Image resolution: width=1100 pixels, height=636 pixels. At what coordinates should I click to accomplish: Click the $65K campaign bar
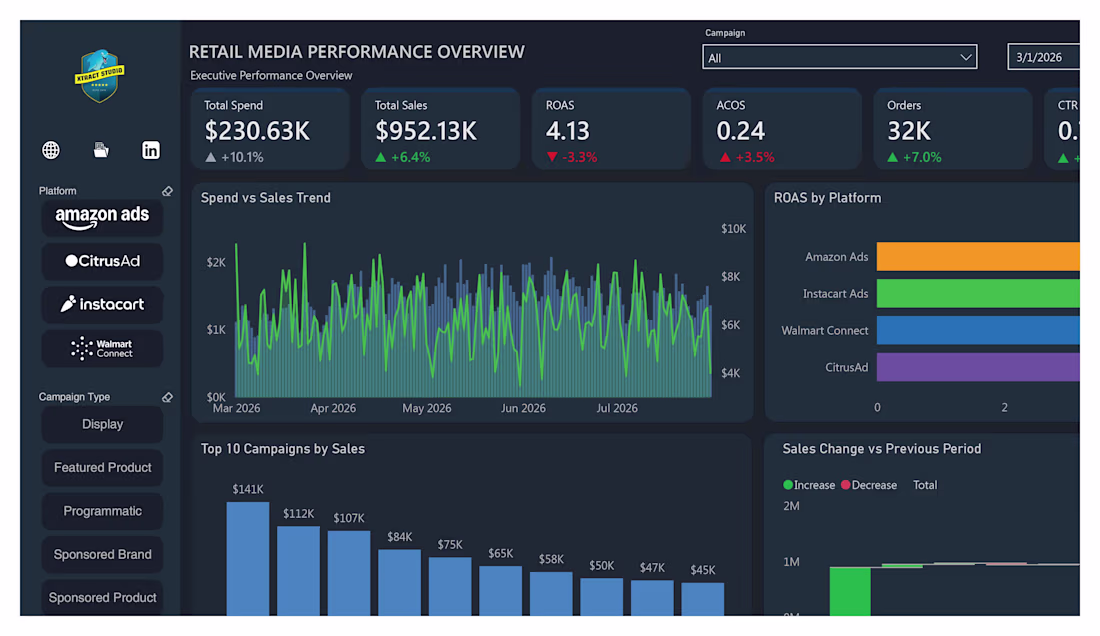tap(500, 591)
